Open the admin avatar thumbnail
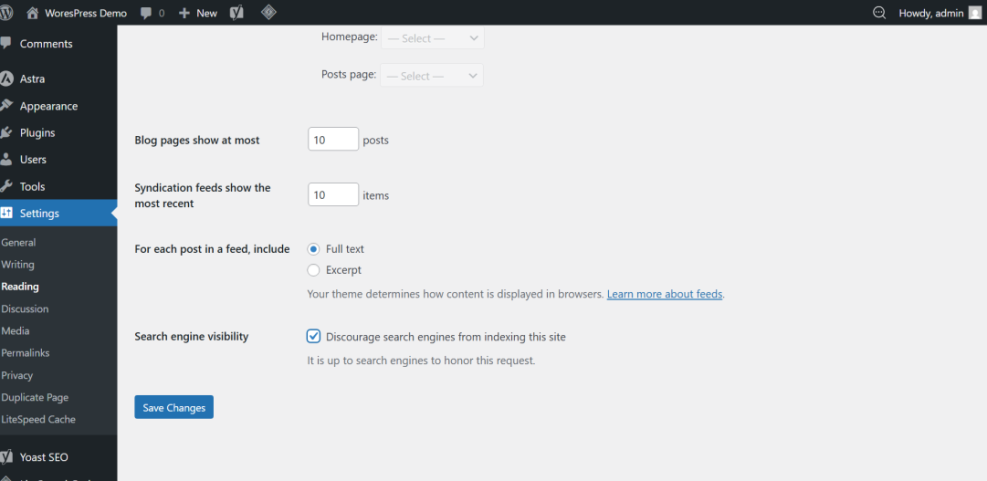The width and height of the screenshot is (987, 481). click(x=975, y=13)
